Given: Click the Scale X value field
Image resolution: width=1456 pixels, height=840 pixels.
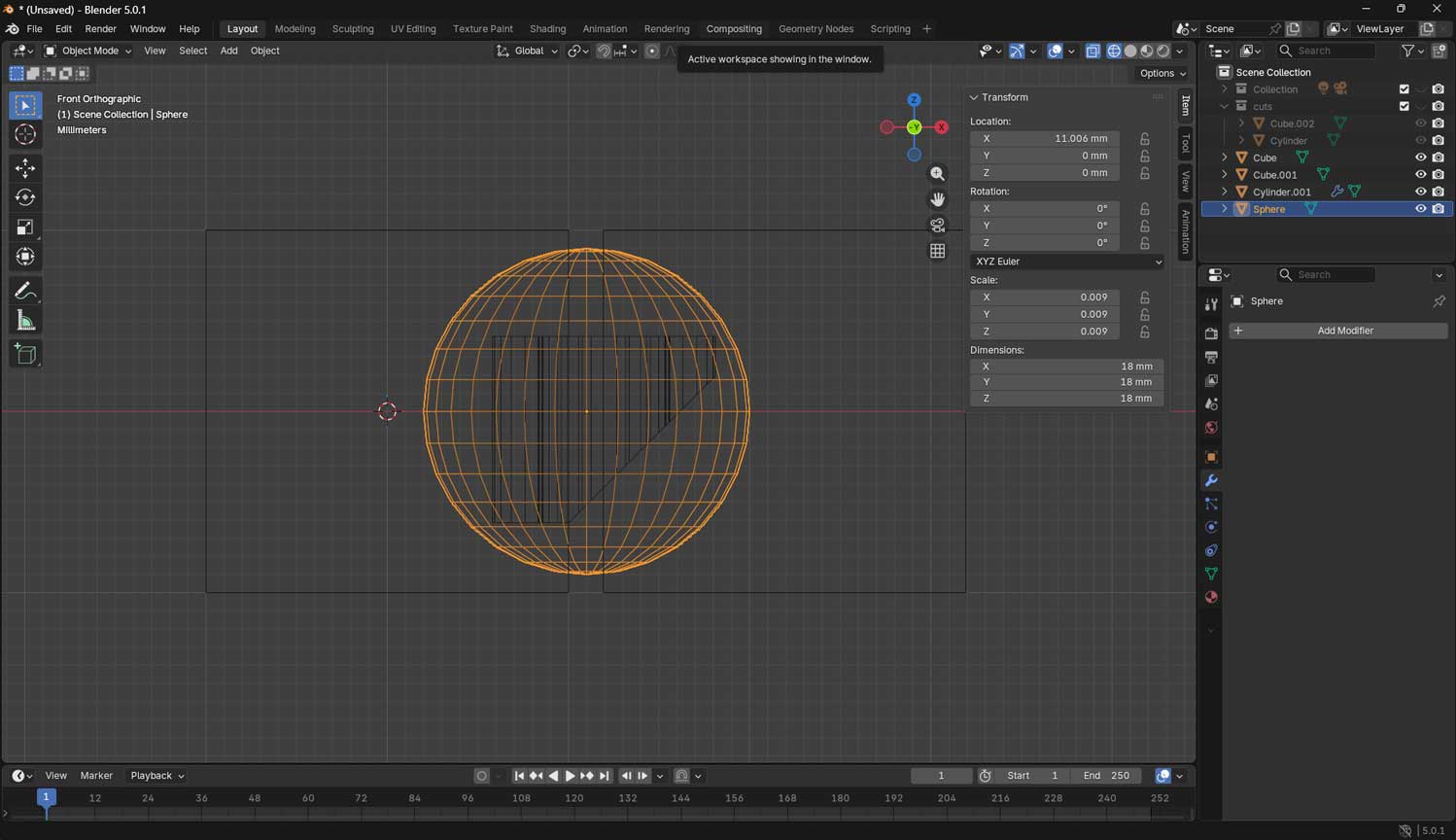Looking at the screenshot, I should coord(1045,297).
